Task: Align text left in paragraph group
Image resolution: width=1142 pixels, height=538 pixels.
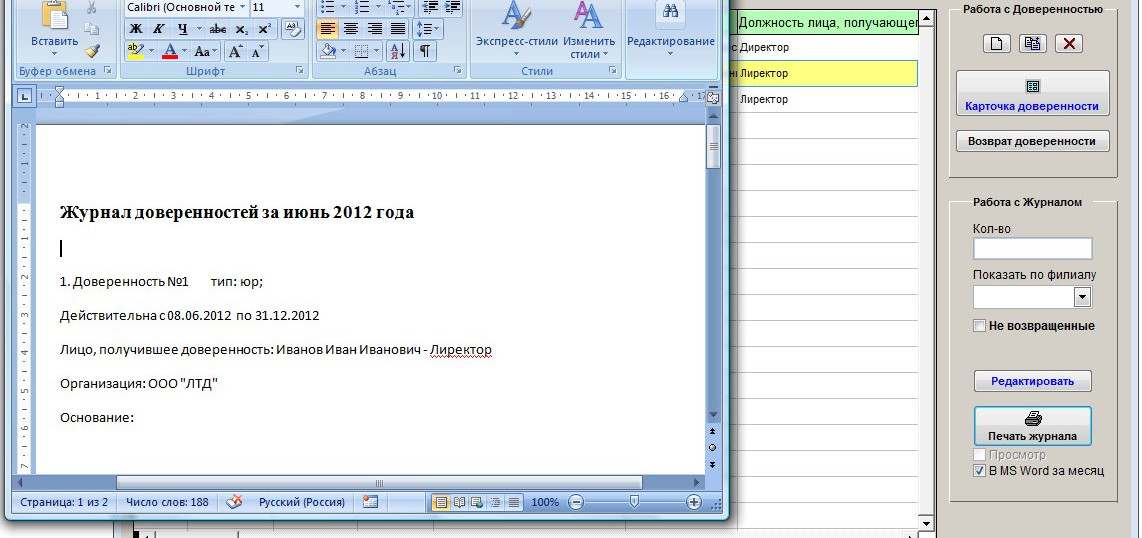Action: (328, 29)
